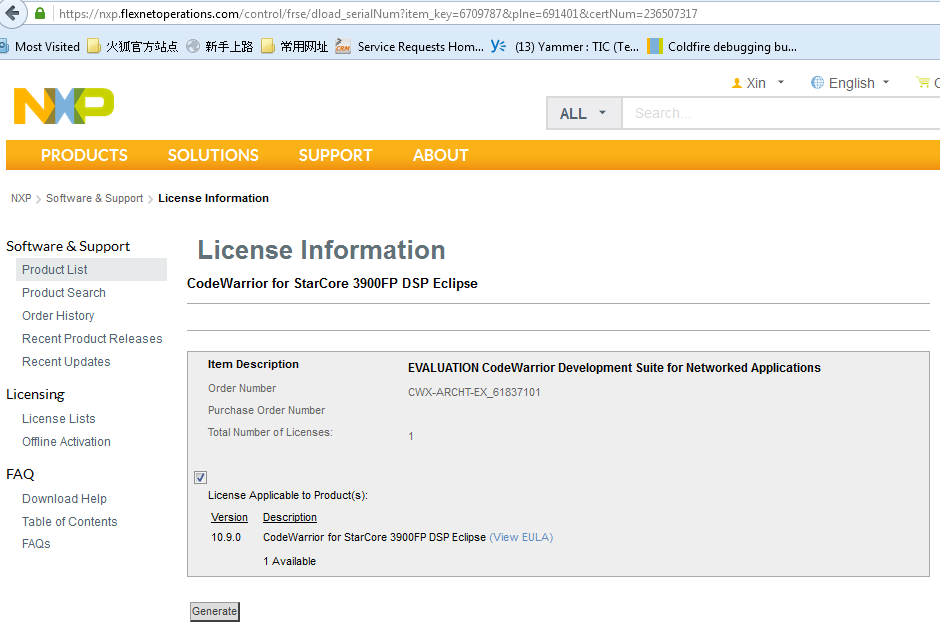940x632 pixels.
Task: Select Product List in sidebar
Action: [x=91, y=270]
